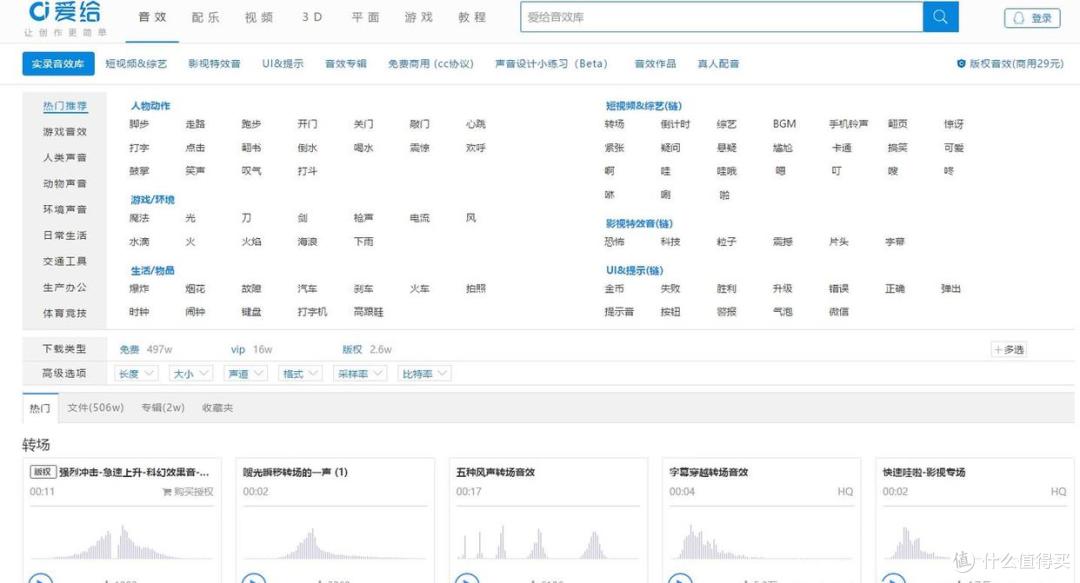Select 热门推荐 in the left sidebar
1080x583 pixels.
point(65,105)
